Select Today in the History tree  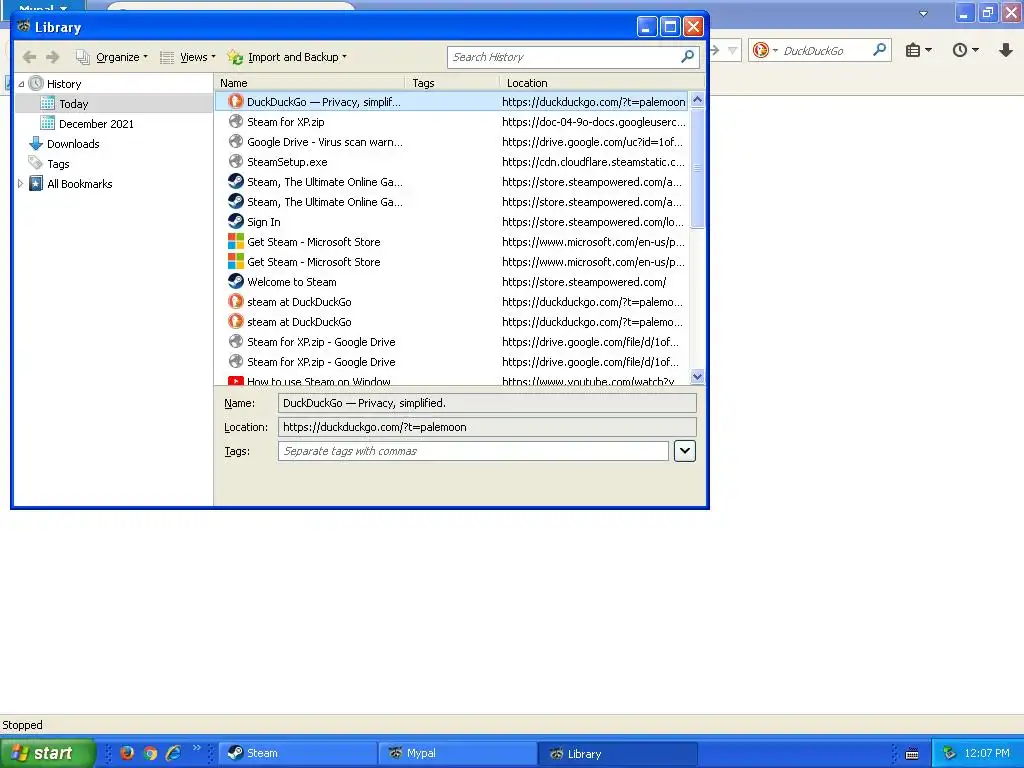click(x=74, y=104)
